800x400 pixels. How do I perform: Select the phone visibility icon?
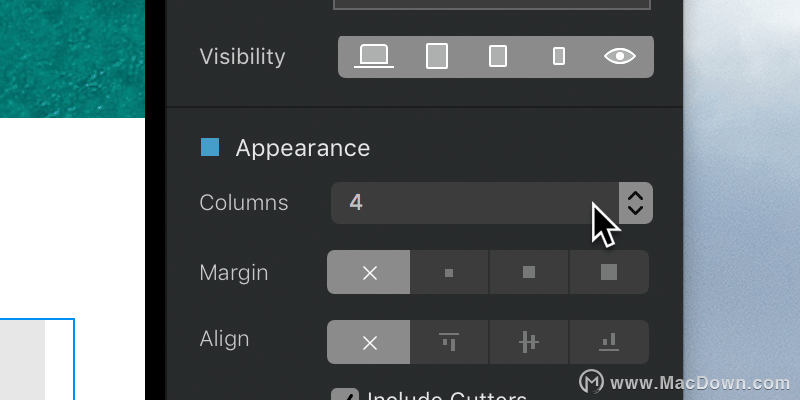pos(559,56)
